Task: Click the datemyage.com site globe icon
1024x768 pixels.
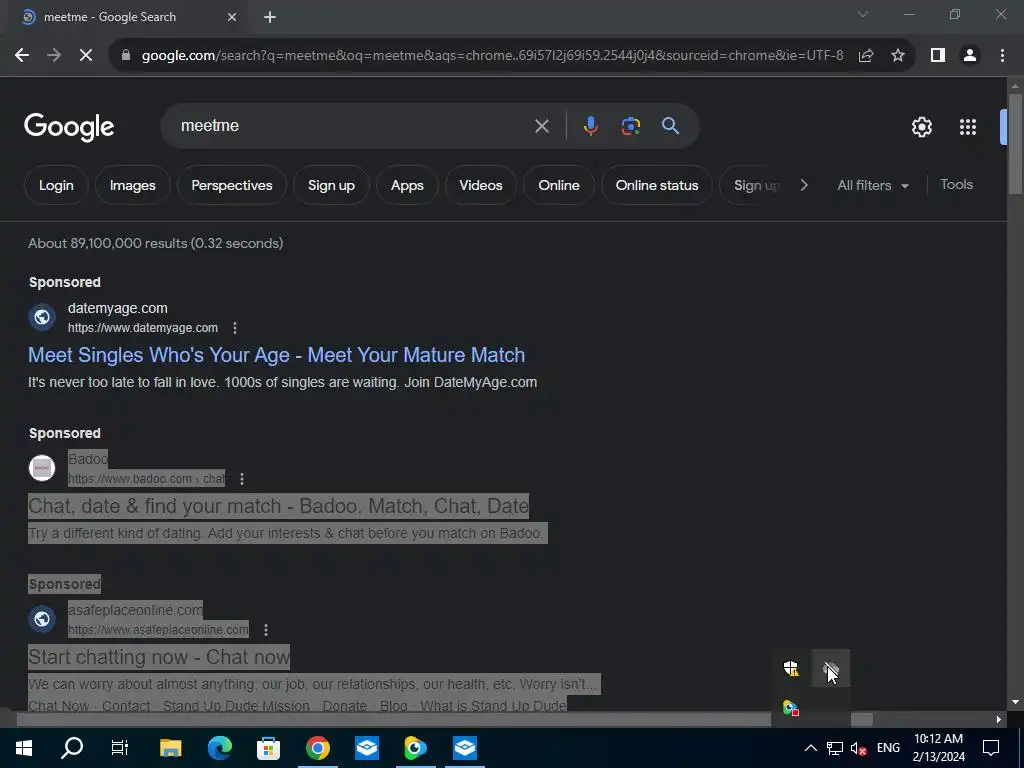Action: pyautogui.click(x=42, y=317)
